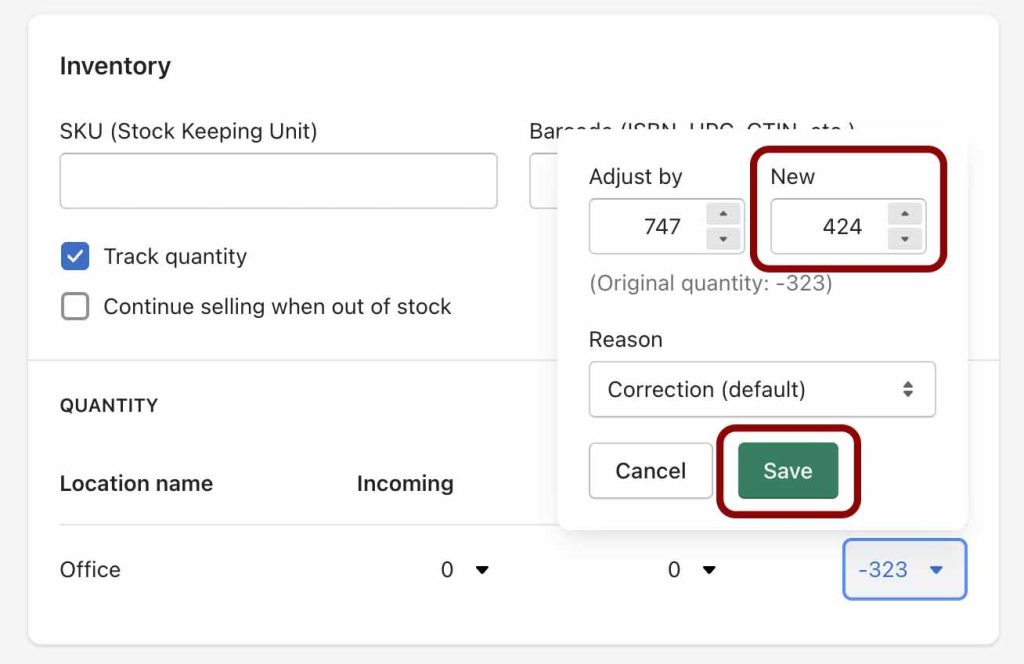Screen dimensions: 1024x664
Task: Enable Continue selling when out of stock
Action: click(75, 306)
